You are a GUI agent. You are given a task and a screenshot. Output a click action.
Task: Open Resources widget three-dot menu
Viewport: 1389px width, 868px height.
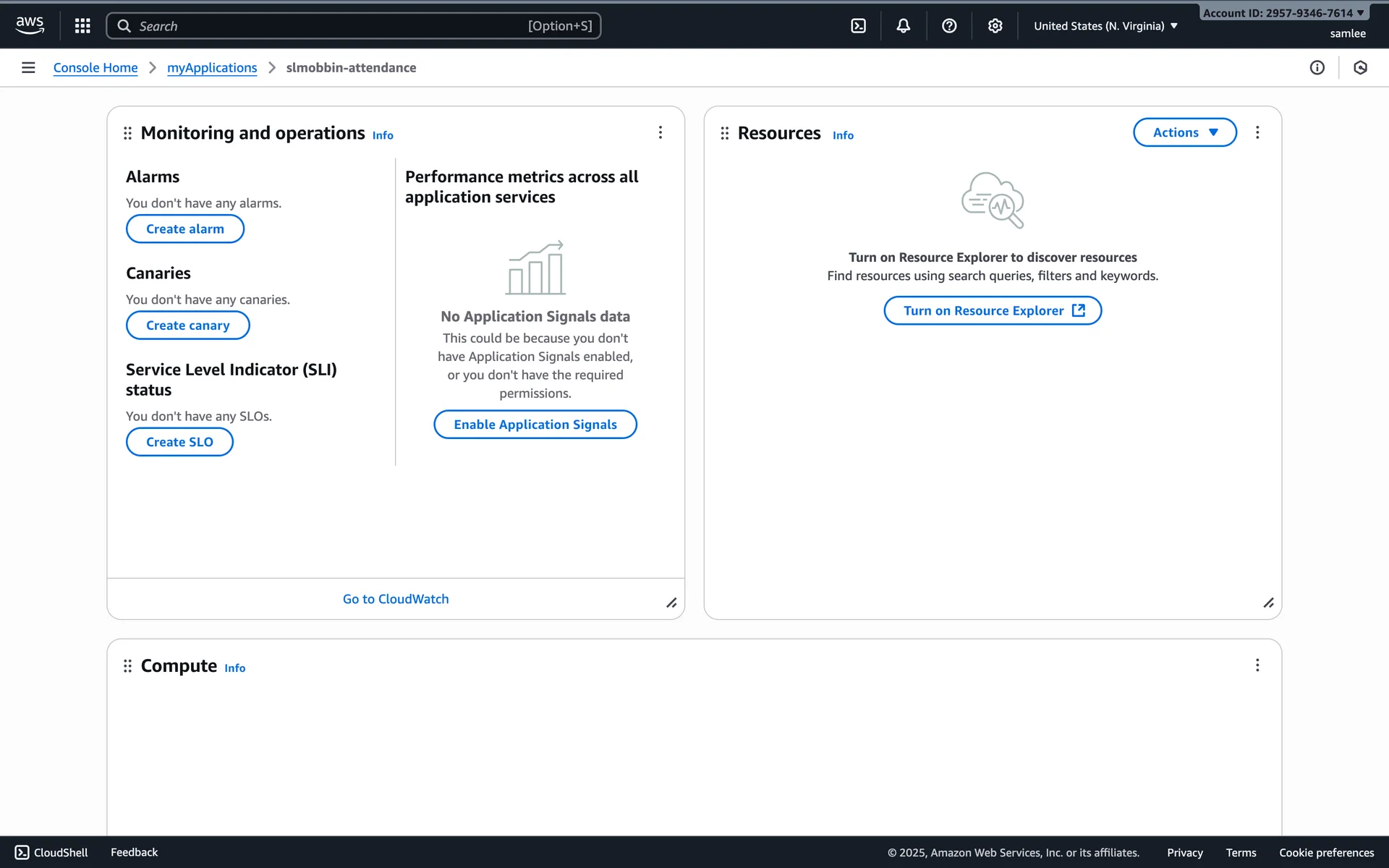[1257, 132]
